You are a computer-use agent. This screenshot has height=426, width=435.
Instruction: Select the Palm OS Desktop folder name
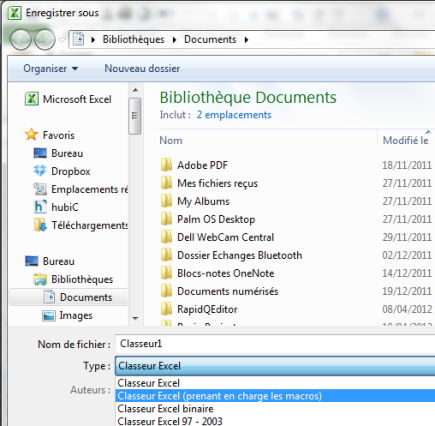[x=216, y=219]
